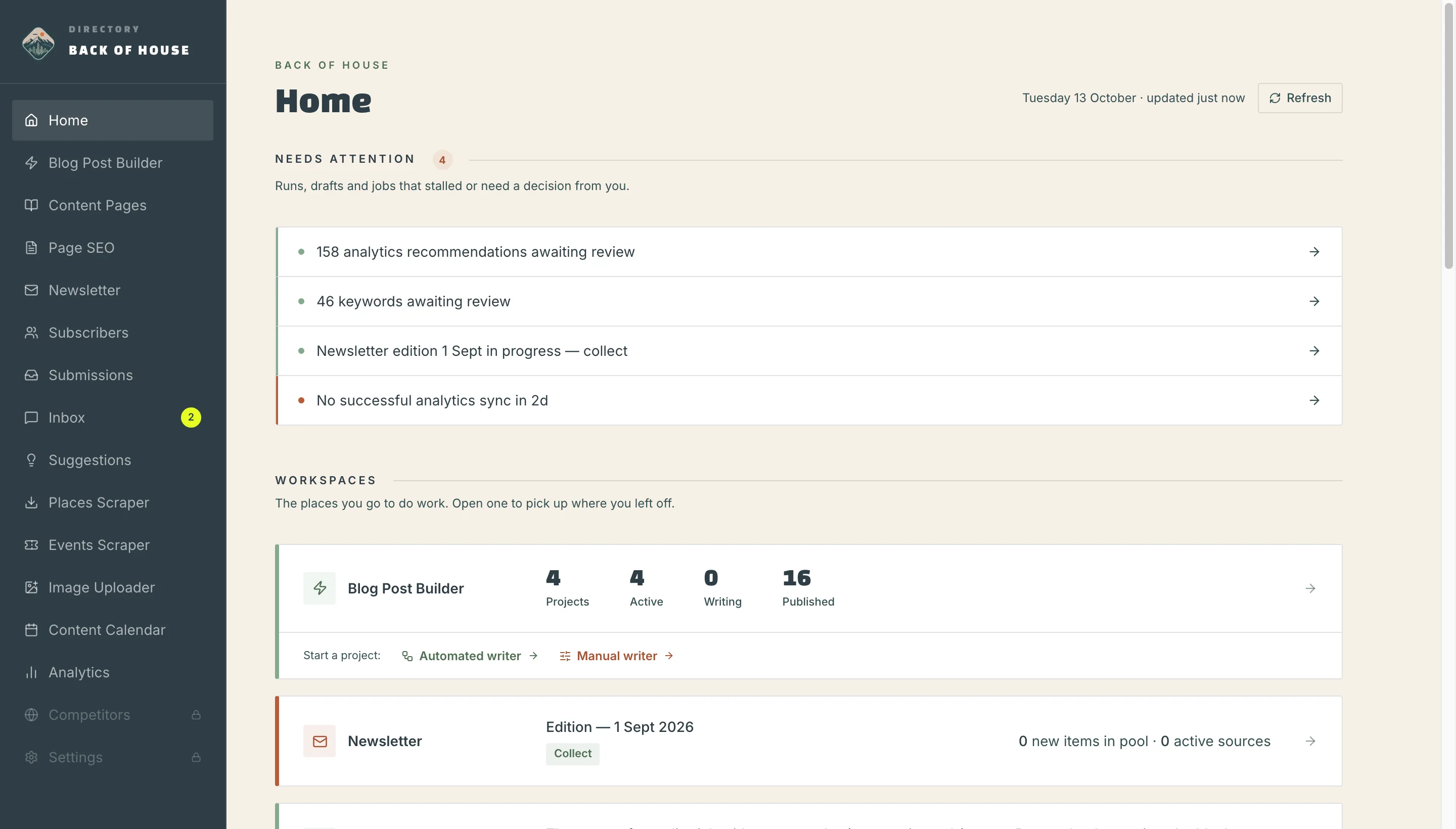Click the arrow on keywords awaiting review row
Screen dimensions: 1456x829
pyautogui.click(x=1313, y=301)
